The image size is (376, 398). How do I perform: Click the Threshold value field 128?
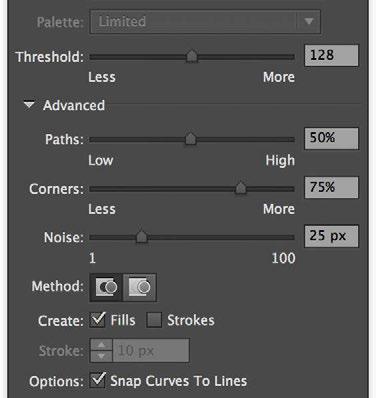point(331,55)
